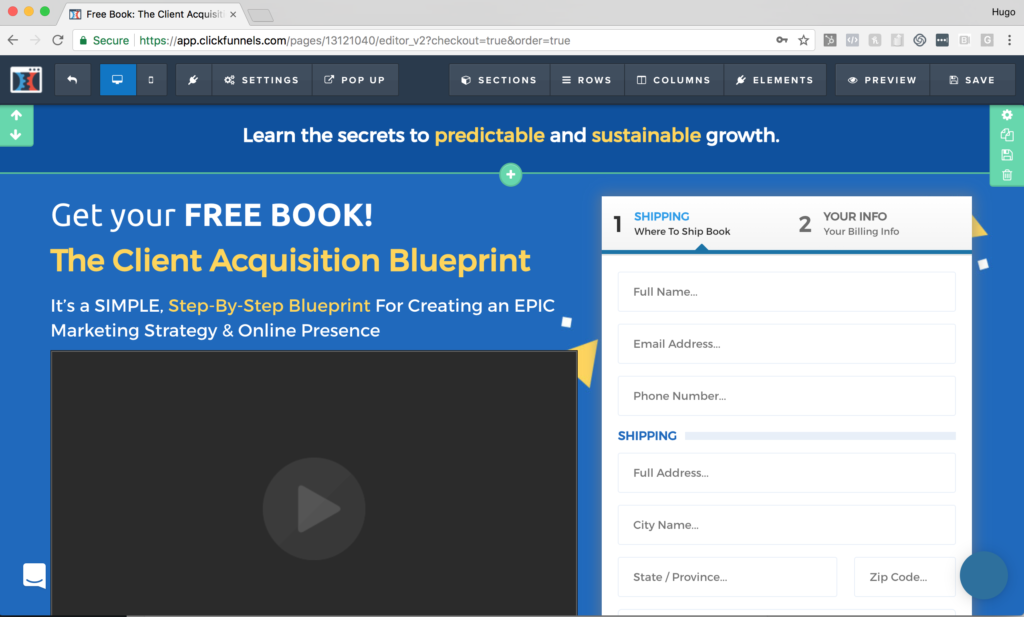Click the SHIPPING divider label

[x=647, y=436]
